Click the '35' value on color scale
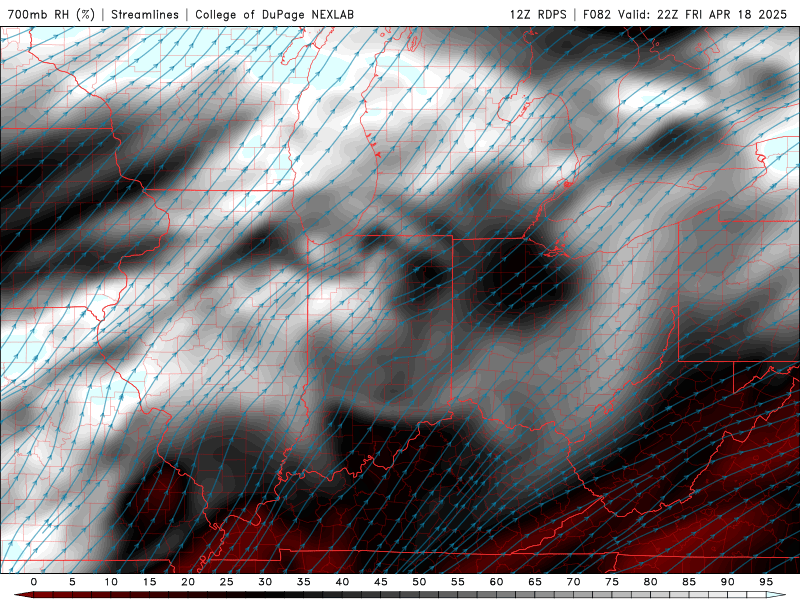Screen dimensions: 800x600 coord(304,582)
